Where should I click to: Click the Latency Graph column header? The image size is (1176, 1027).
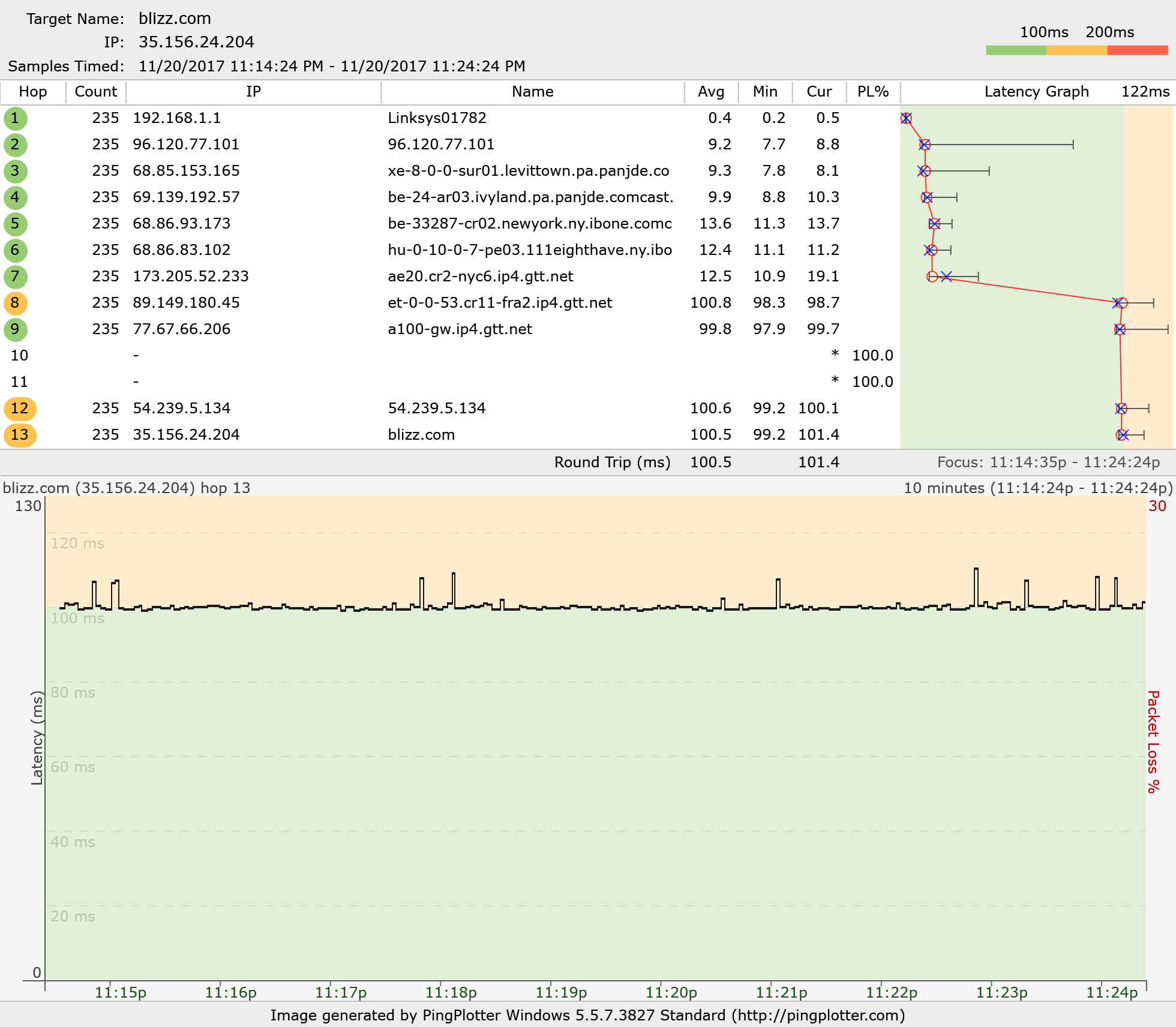1036,92
